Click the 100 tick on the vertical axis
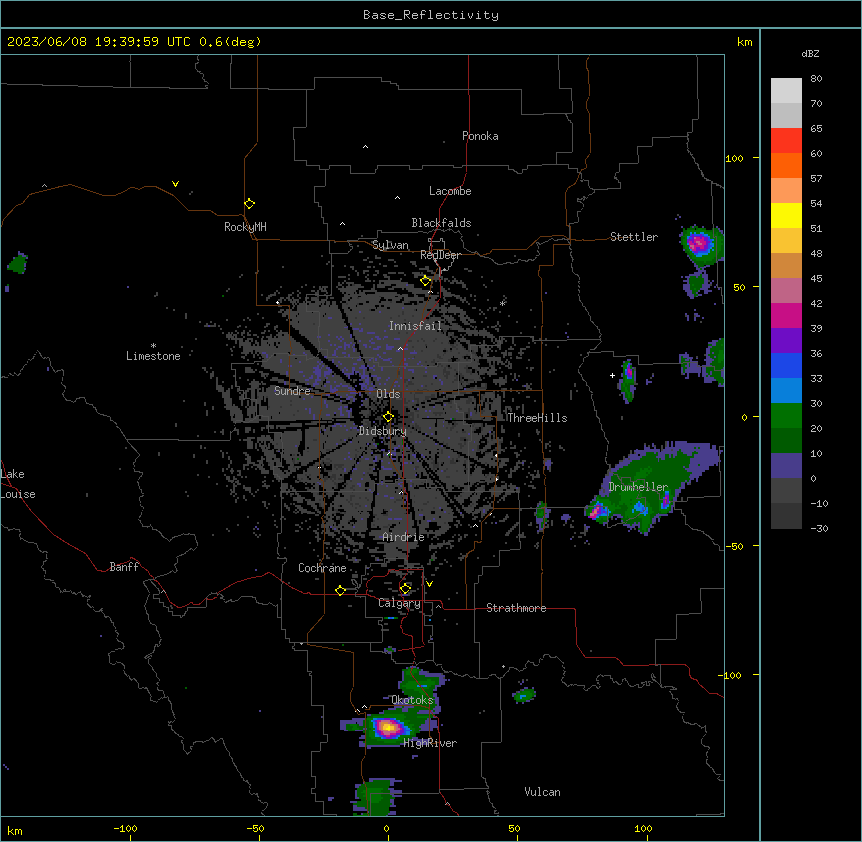 [x=734, y=158]
